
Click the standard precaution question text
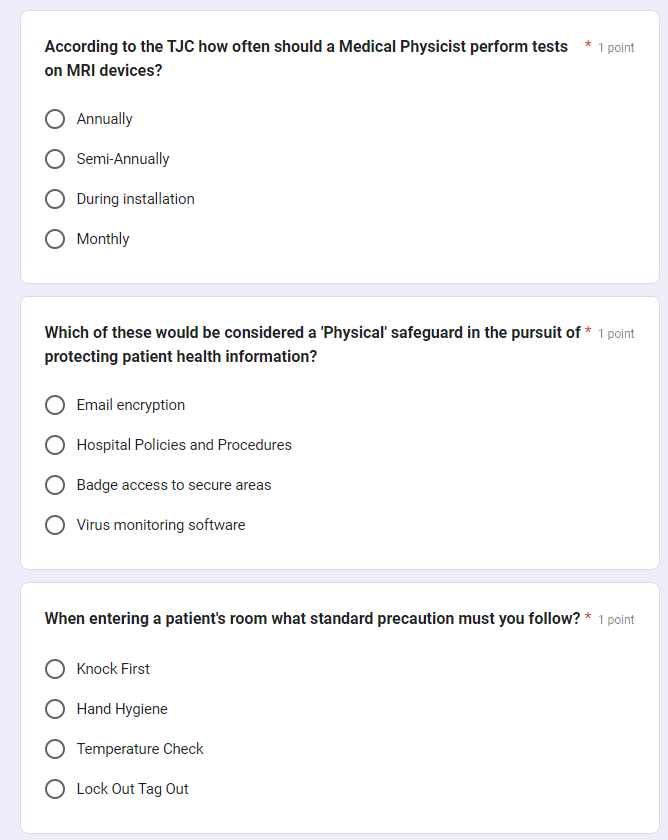(x=312, y=619)
